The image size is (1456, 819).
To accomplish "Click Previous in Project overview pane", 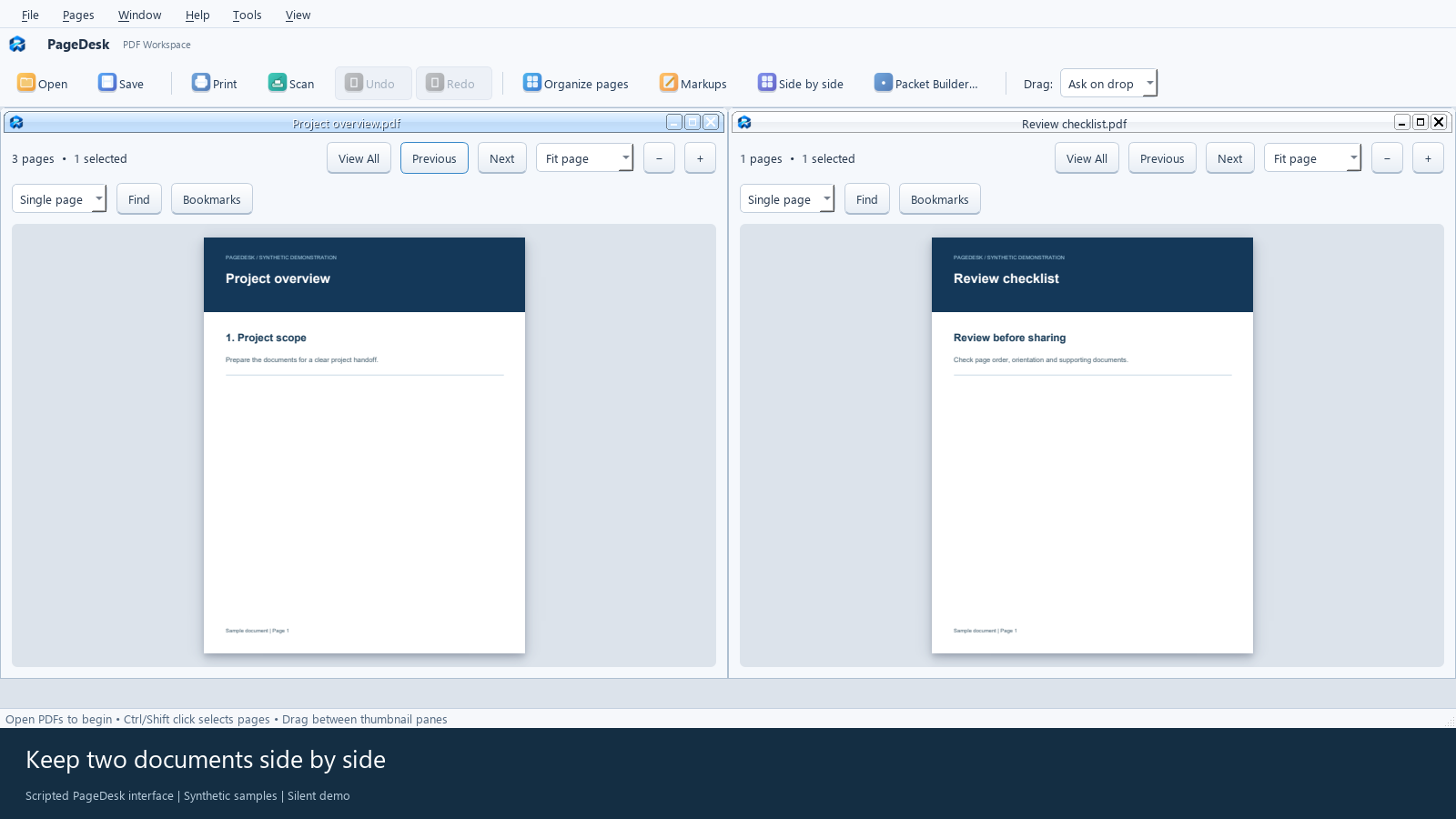I will [434, 158].
